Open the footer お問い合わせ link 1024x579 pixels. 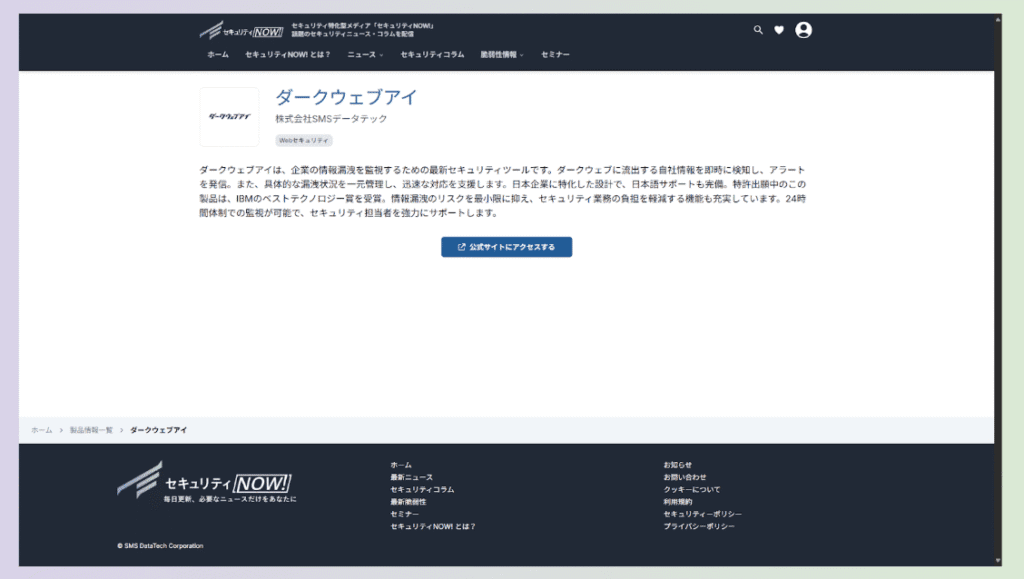684,477
